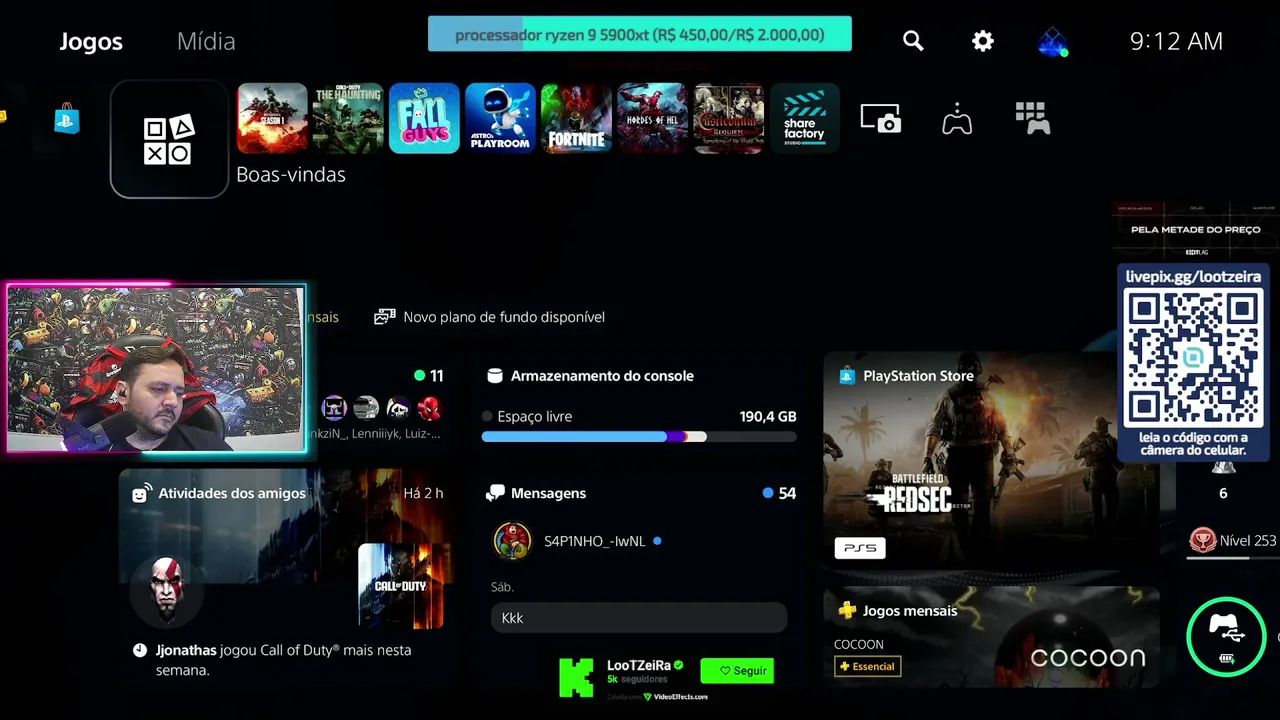Click the 11 friends online count
Screen dimensions: 1280x720
point(436,376)
